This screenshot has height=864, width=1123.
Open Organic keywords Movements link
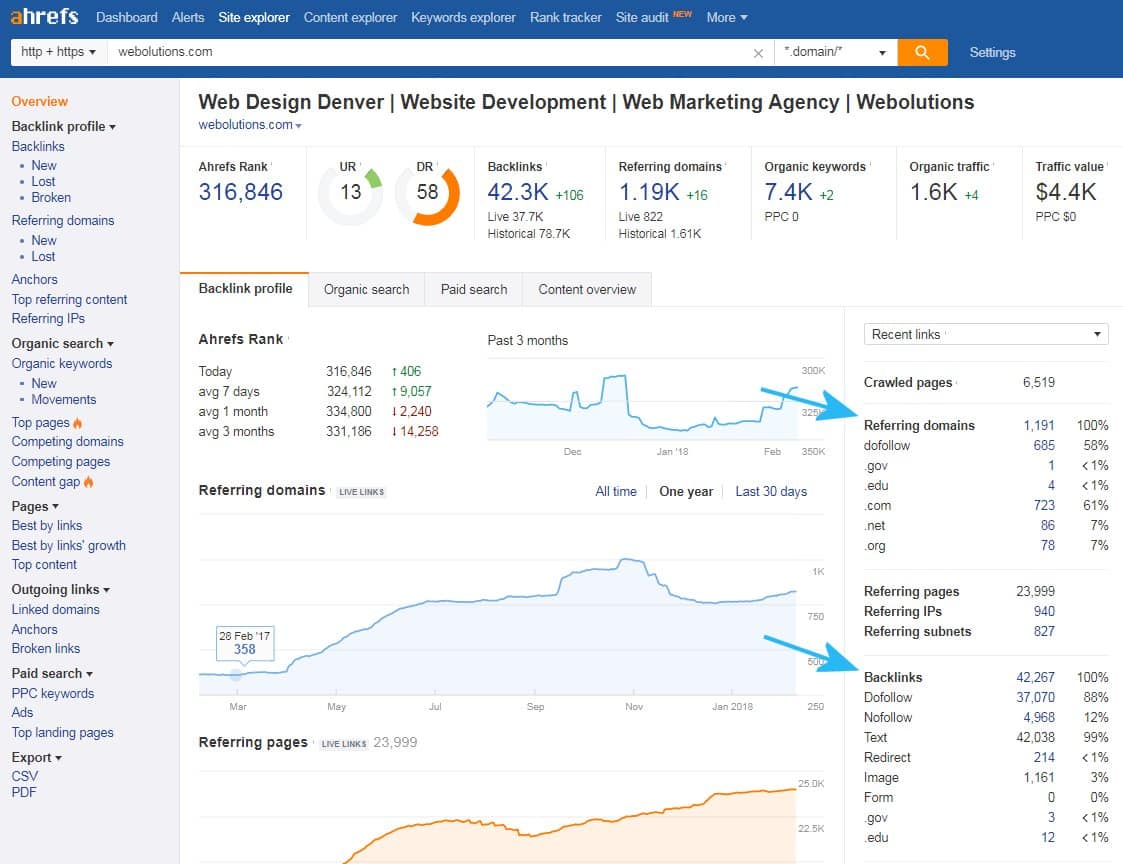pyautogui.click(x=64, y=399)
